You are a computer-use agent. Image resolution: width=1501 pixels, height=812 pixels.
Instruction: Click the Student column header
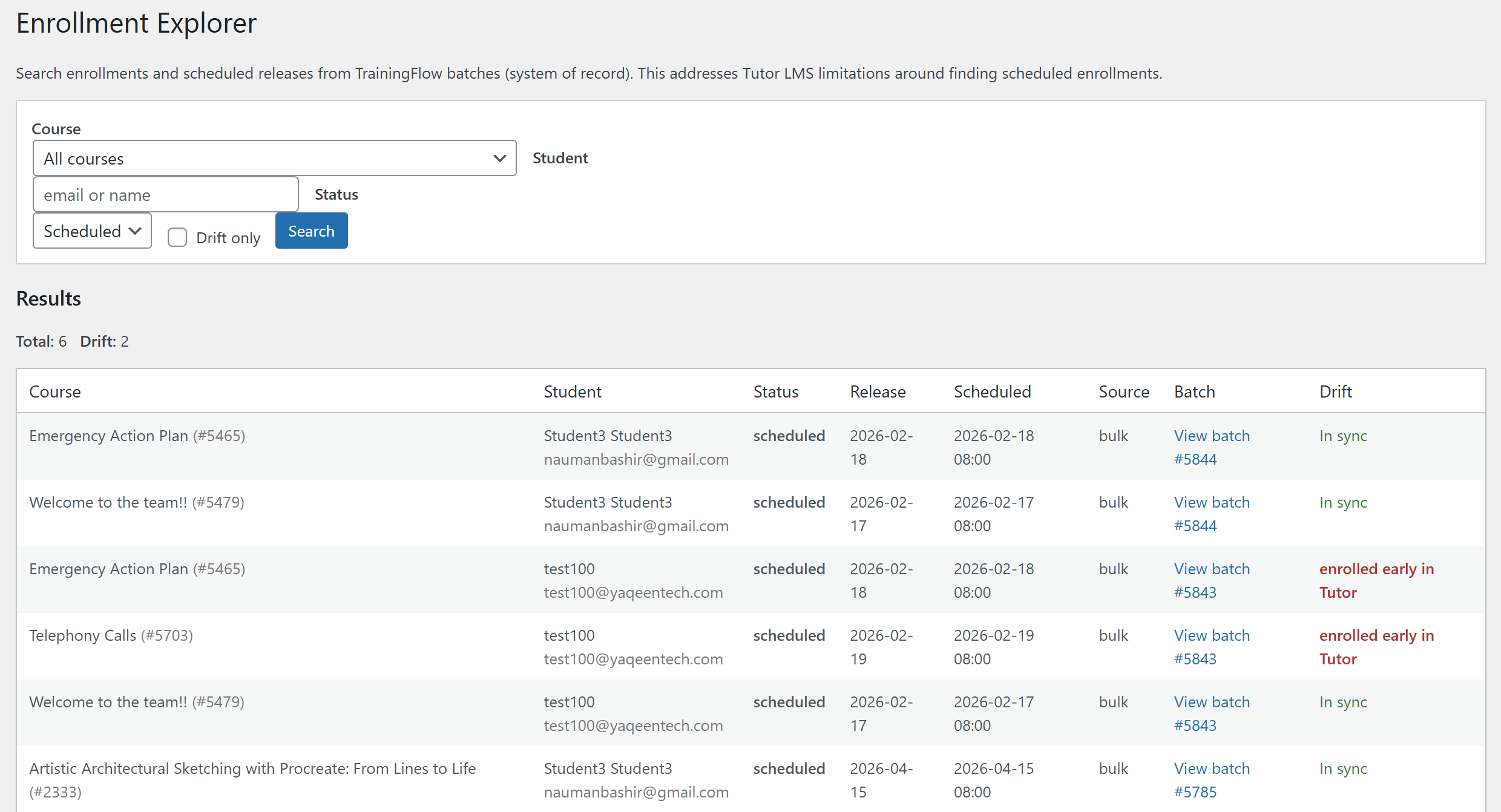pyautogui.click(x=572, y=391)
